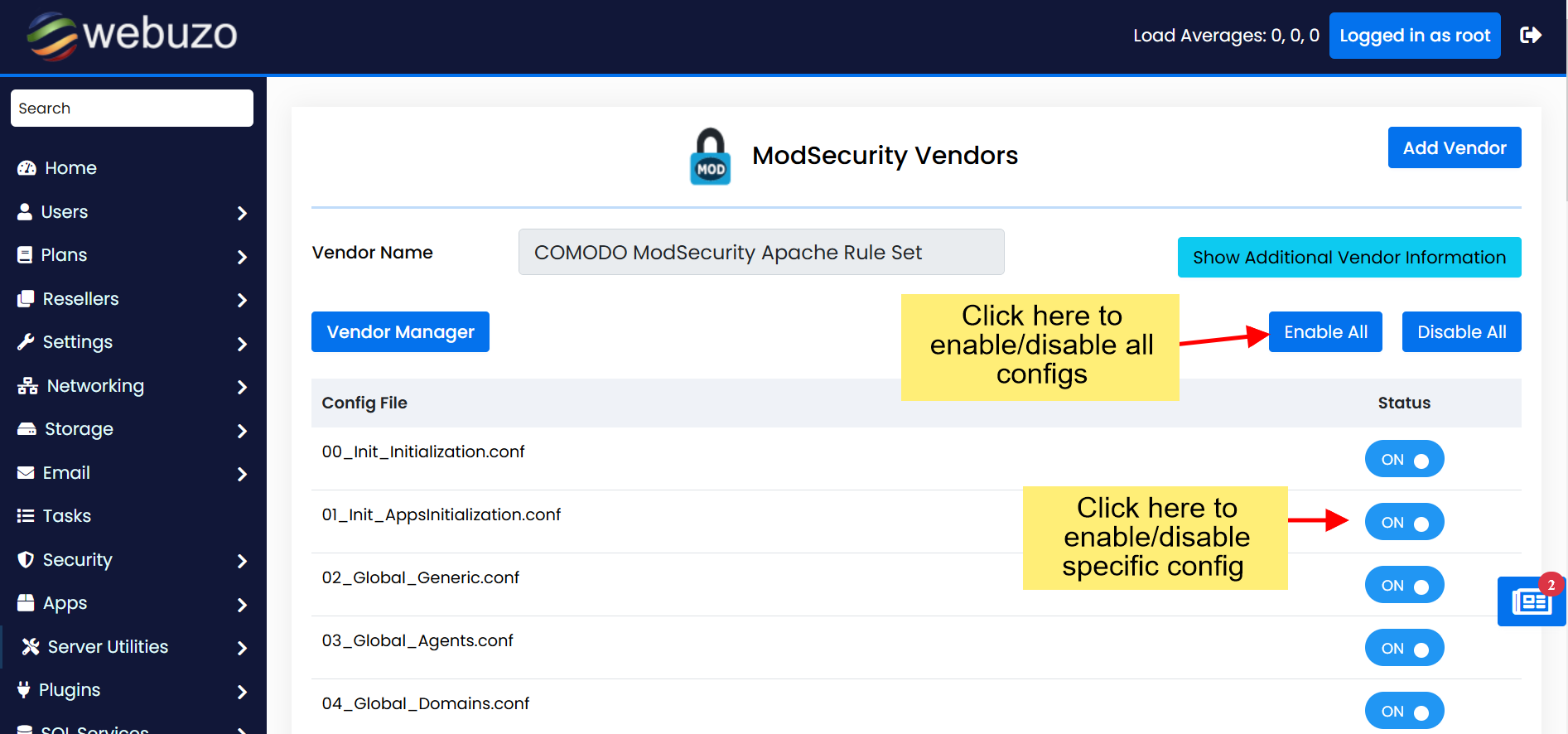
Task: Click the Status column header
Action: (1404, 403)
